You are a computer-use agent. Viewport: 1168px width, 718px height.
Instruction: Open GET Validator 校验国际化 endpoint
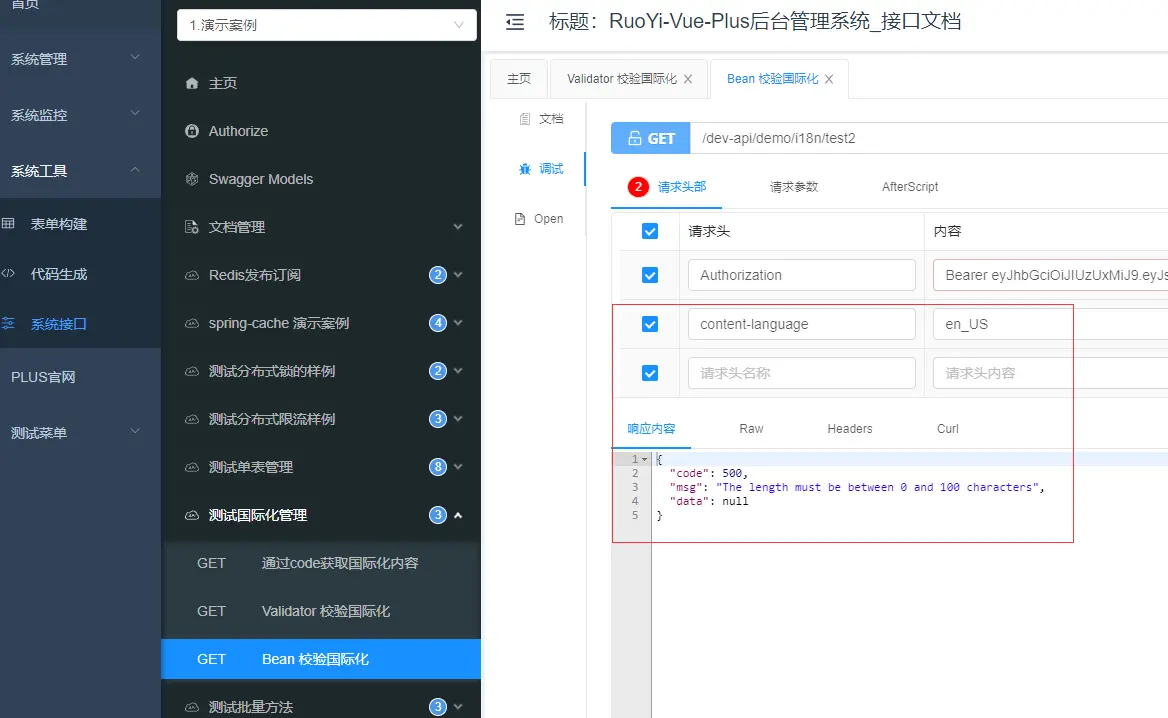(x=321, y=611)
